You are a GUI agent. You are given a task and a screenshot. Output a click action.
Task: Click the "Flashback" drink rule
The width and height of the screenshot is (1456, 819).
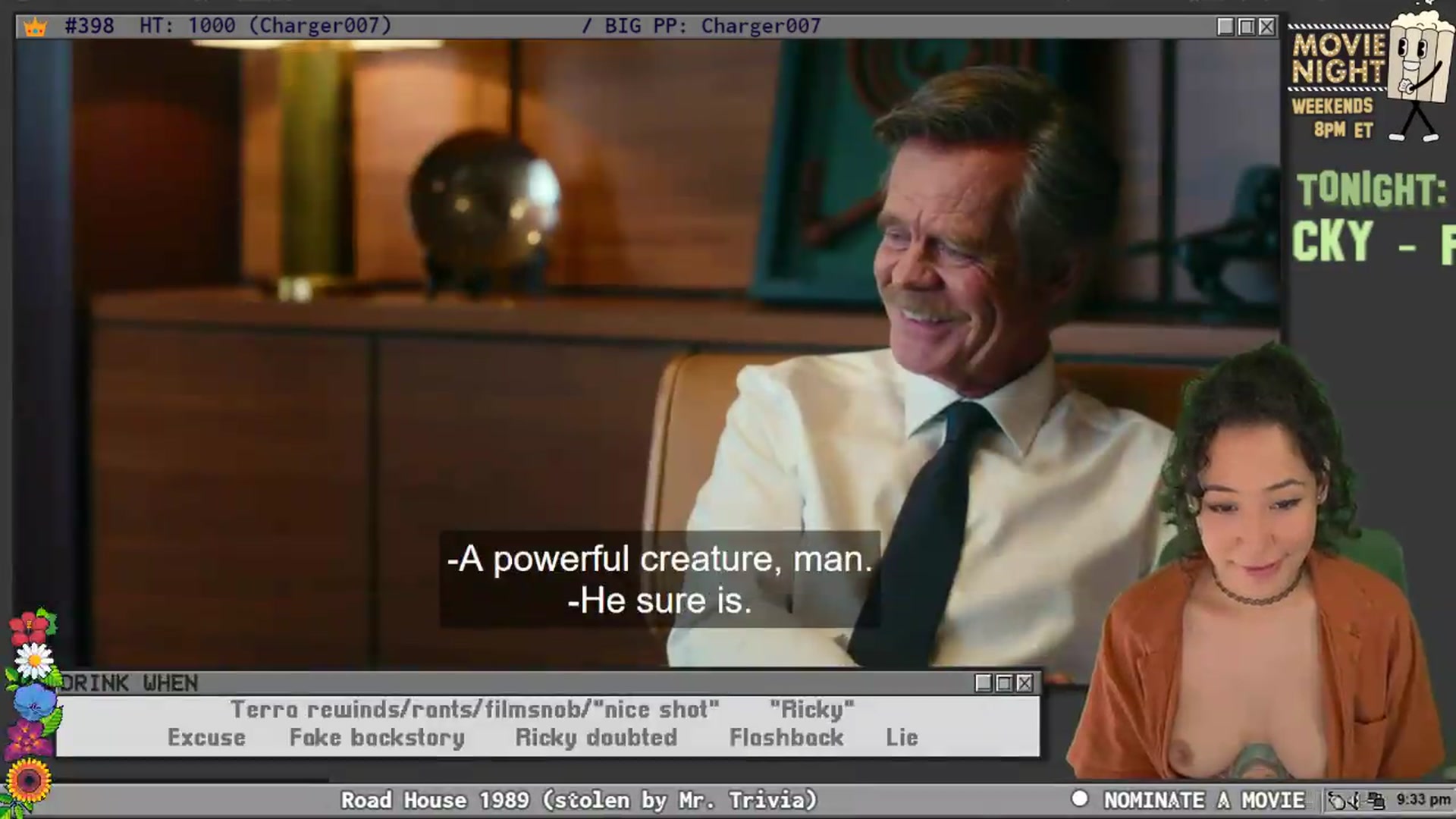pos(786,737)
